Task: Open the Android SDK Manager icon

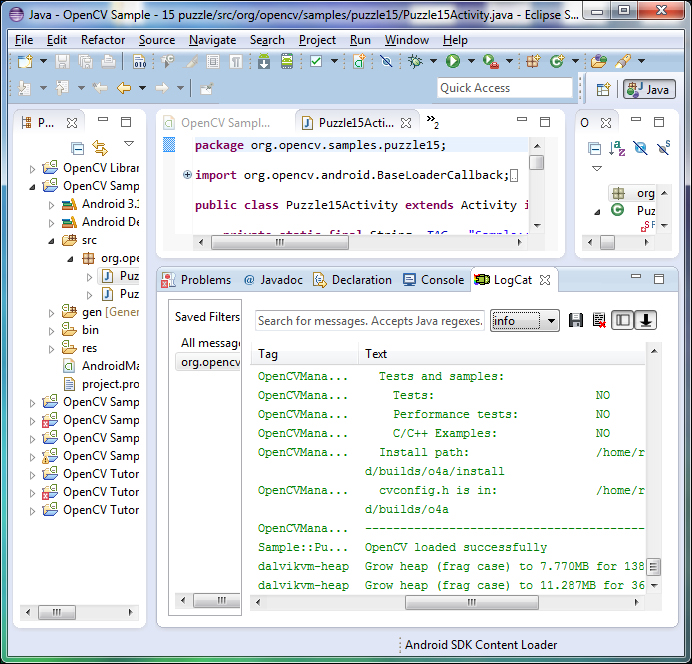Action: [264, 61]
